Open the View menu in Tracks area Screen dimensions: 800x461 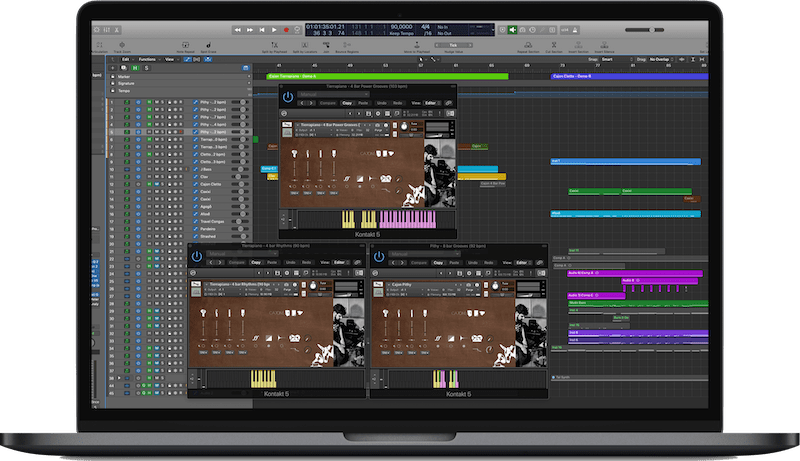[170, 60]
